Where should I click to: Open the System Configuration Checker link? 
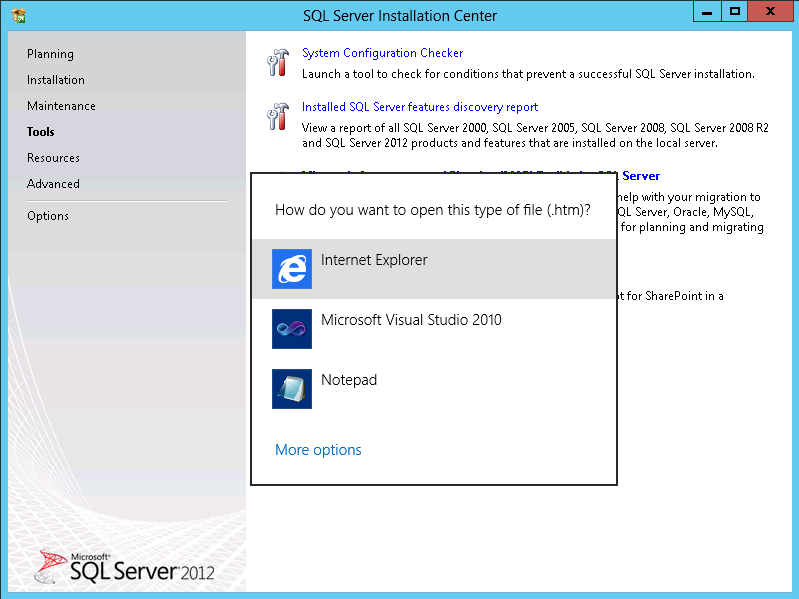point(383,53)
